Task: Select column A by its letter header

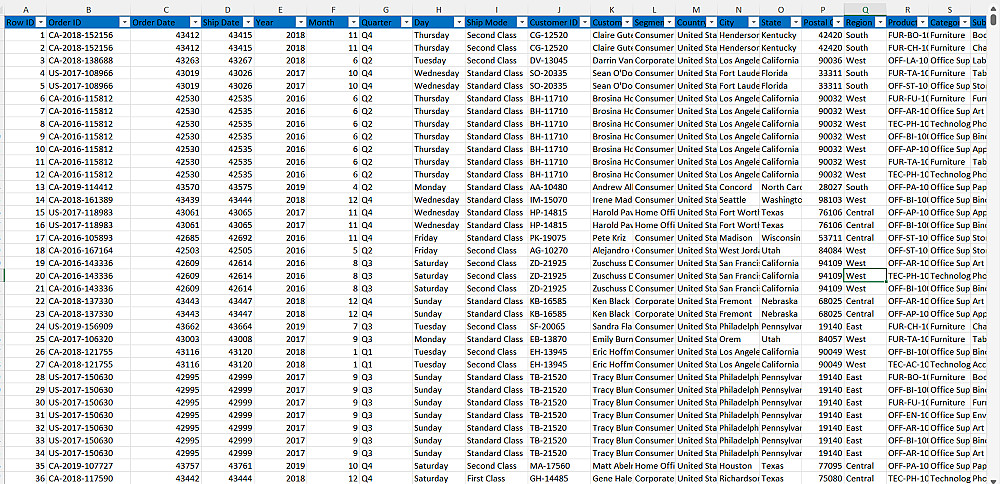Action: point(26,10)
